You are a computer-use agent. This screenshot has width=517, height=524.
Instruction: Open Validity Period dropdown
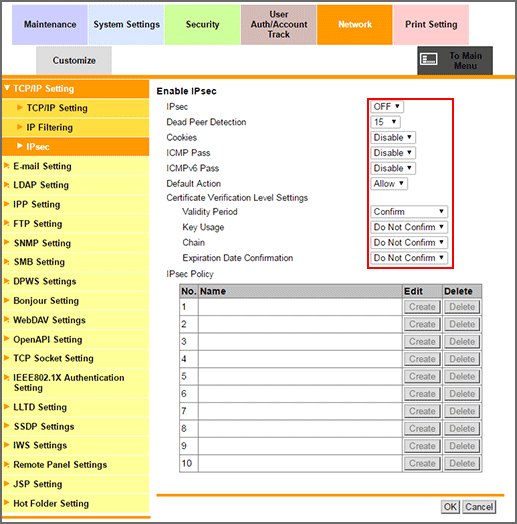click(409, 212)
